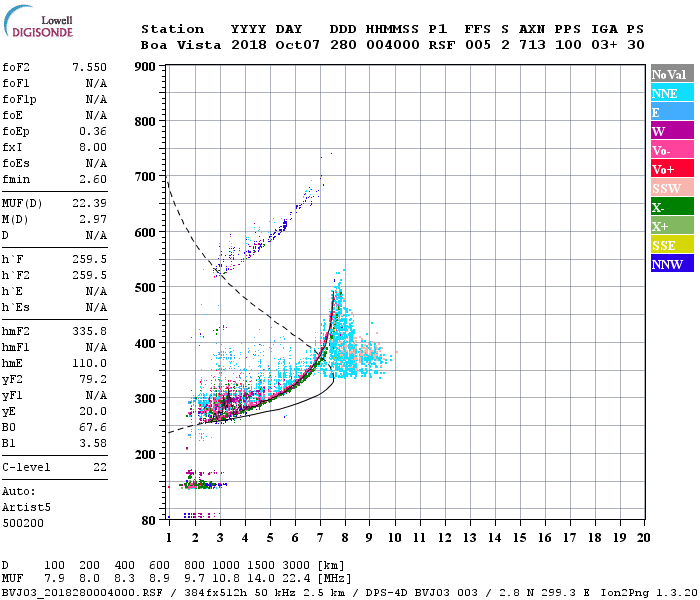Select the NNW dark blue swatch

pos(672,264)
